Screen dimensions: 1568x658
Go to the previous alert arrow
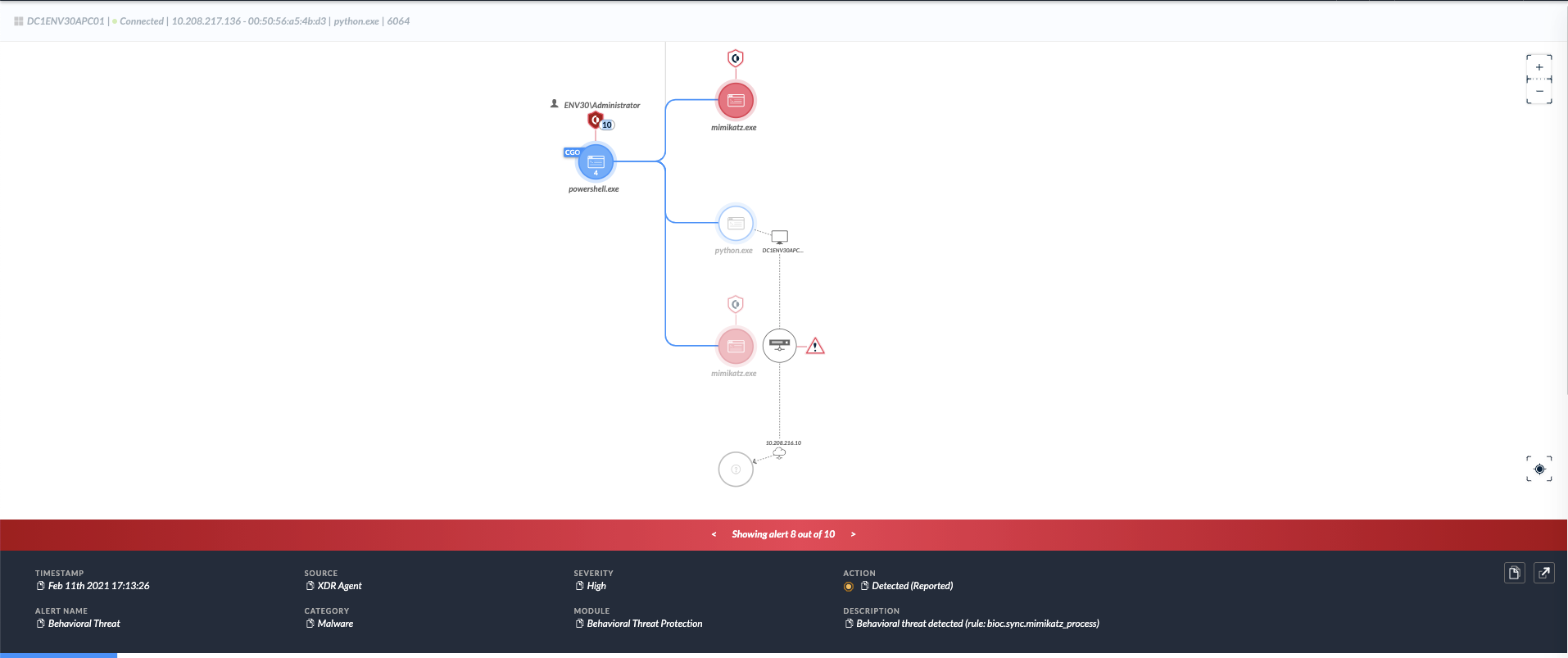(714, 534)
